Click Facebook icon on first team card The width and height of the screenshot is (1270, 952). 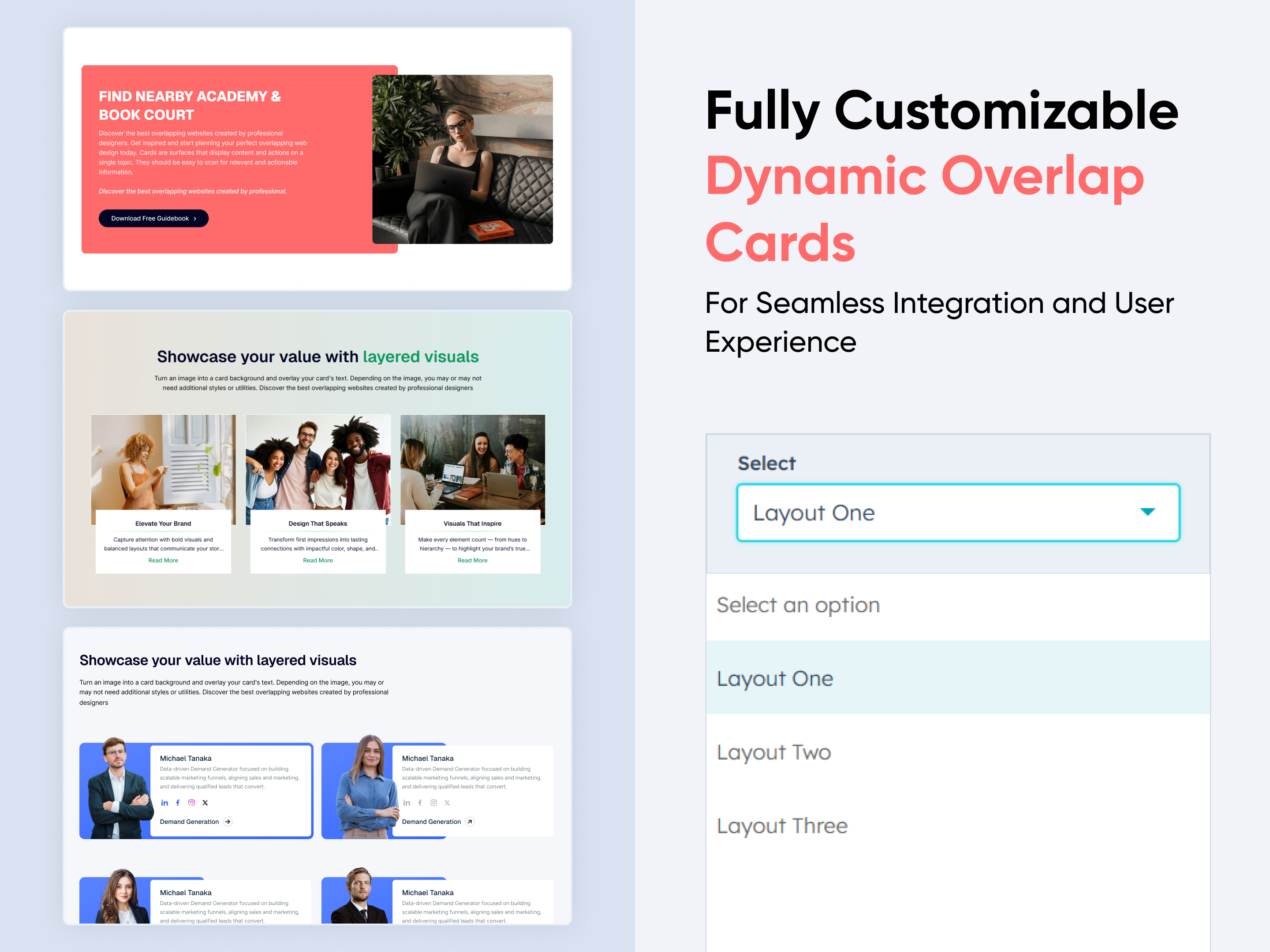pyautogui.click(x=178, y=803)
